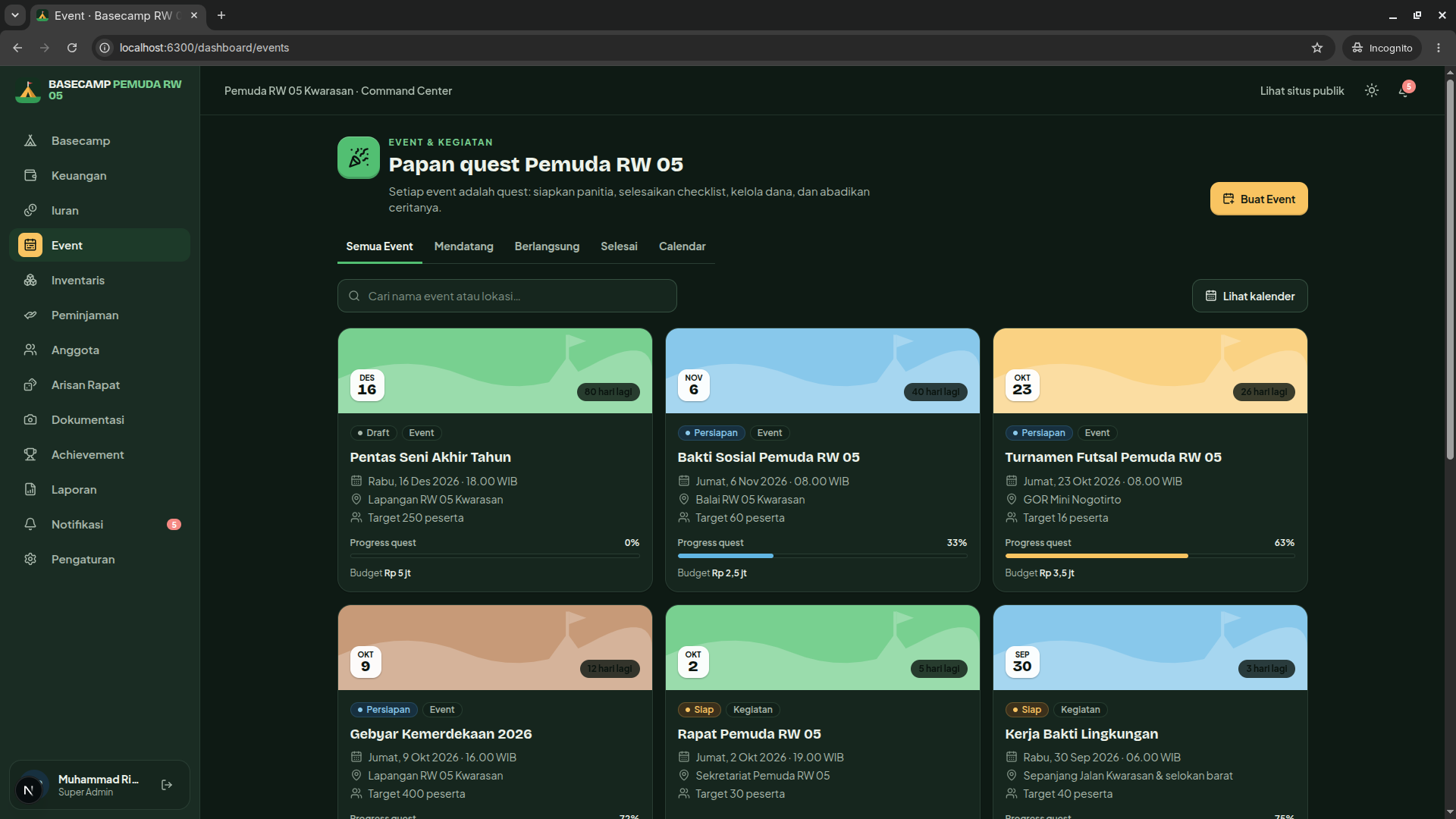
Task: Click the logout icon next to Super Admin
Action: click(167, 785)
